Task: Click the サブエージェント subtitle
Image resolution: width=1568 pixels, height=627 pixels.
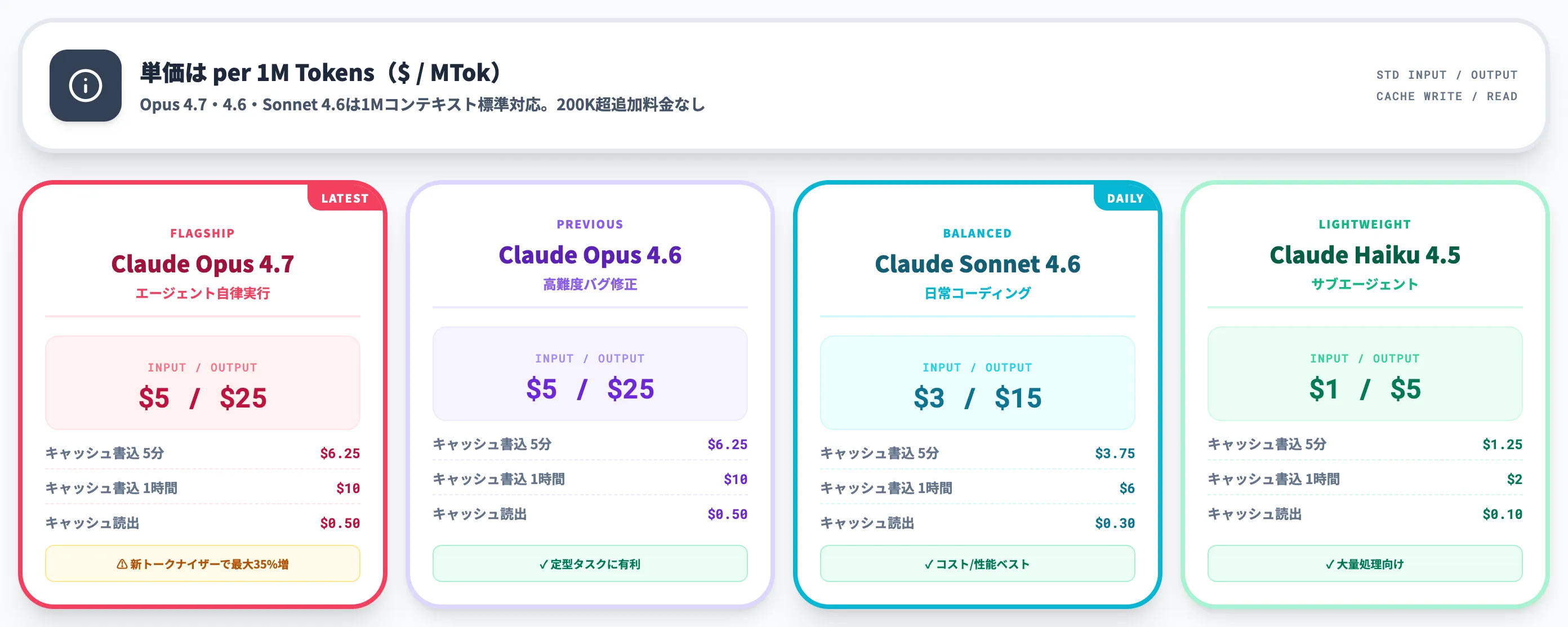Action: (1365, 284)
